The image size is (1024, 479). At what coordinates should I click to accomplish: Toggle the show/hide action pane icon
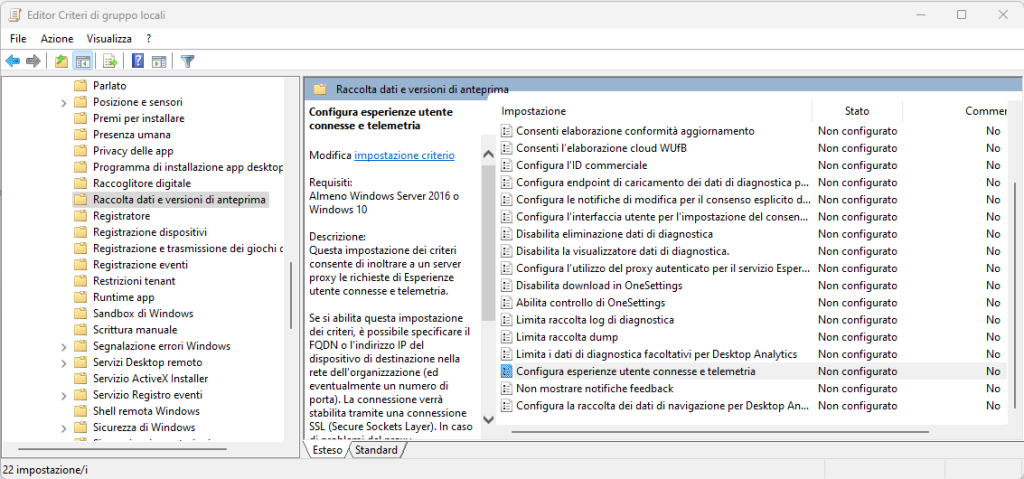pyautogui.click(x=158, y=61)
